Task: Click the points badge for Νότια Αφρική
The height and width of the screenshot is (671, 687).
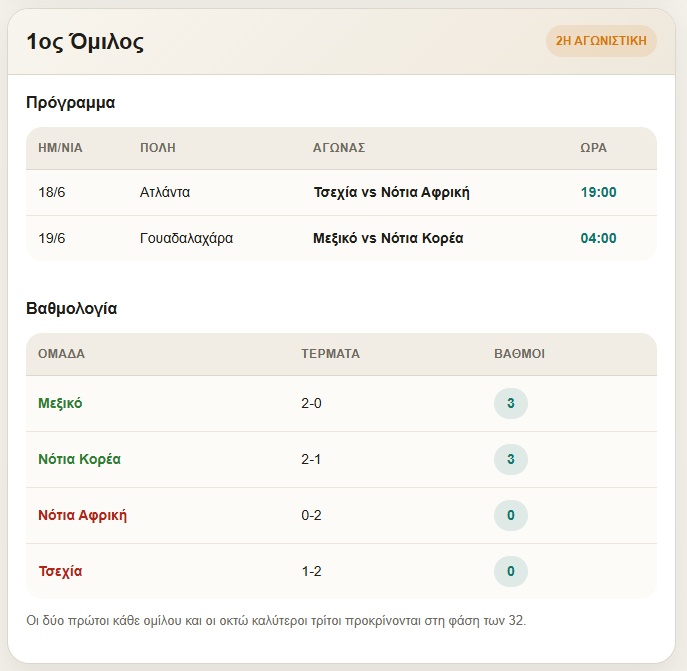Action: (x=510, y=515)
